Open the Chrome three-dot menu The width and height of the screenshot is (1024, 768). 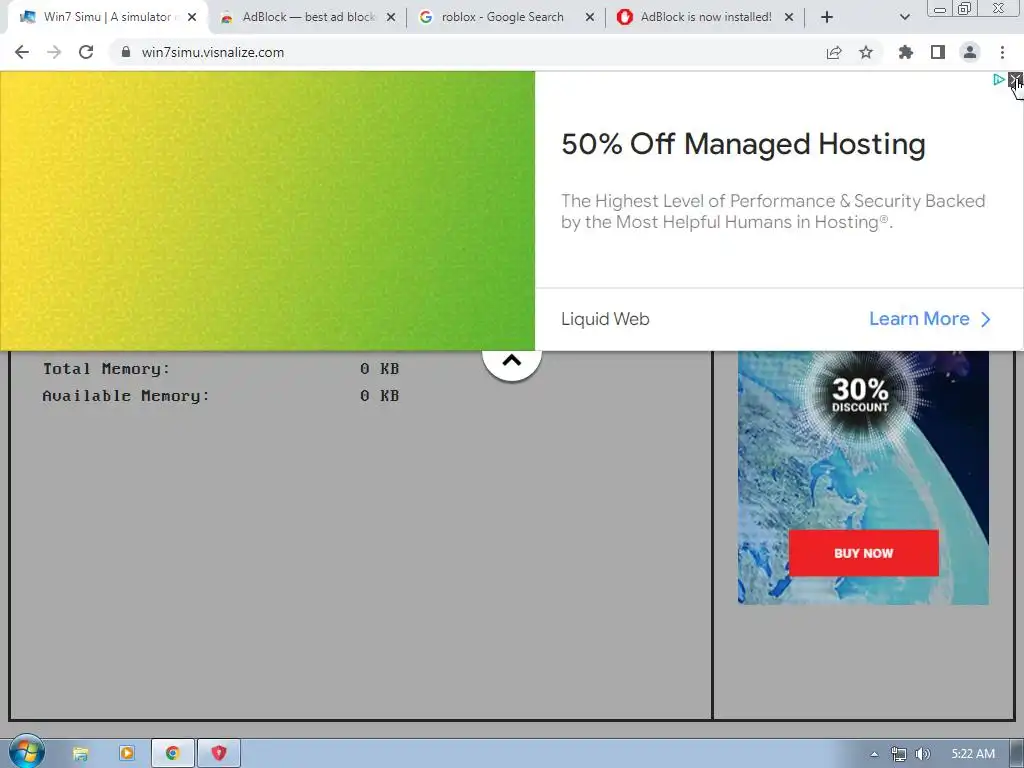coord(1002,52)
